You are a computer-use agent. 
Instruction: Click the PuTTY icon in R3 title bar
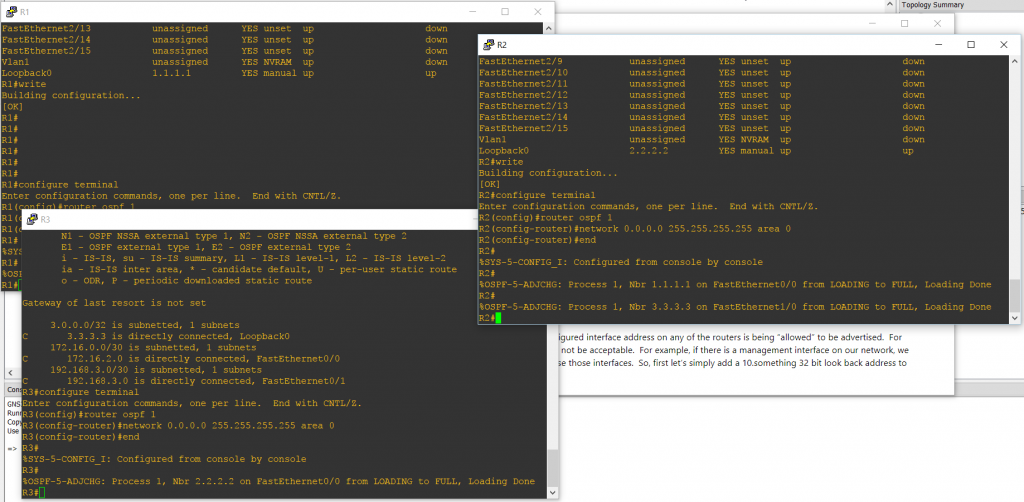click(x=32, y=219)
